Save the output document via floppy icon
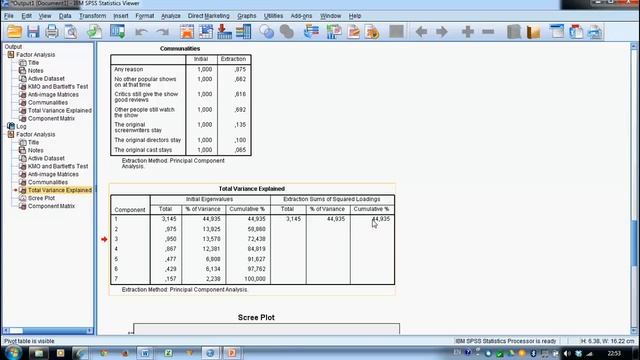The height and width of the screenshot is (360, 640). tap(33, 32)
